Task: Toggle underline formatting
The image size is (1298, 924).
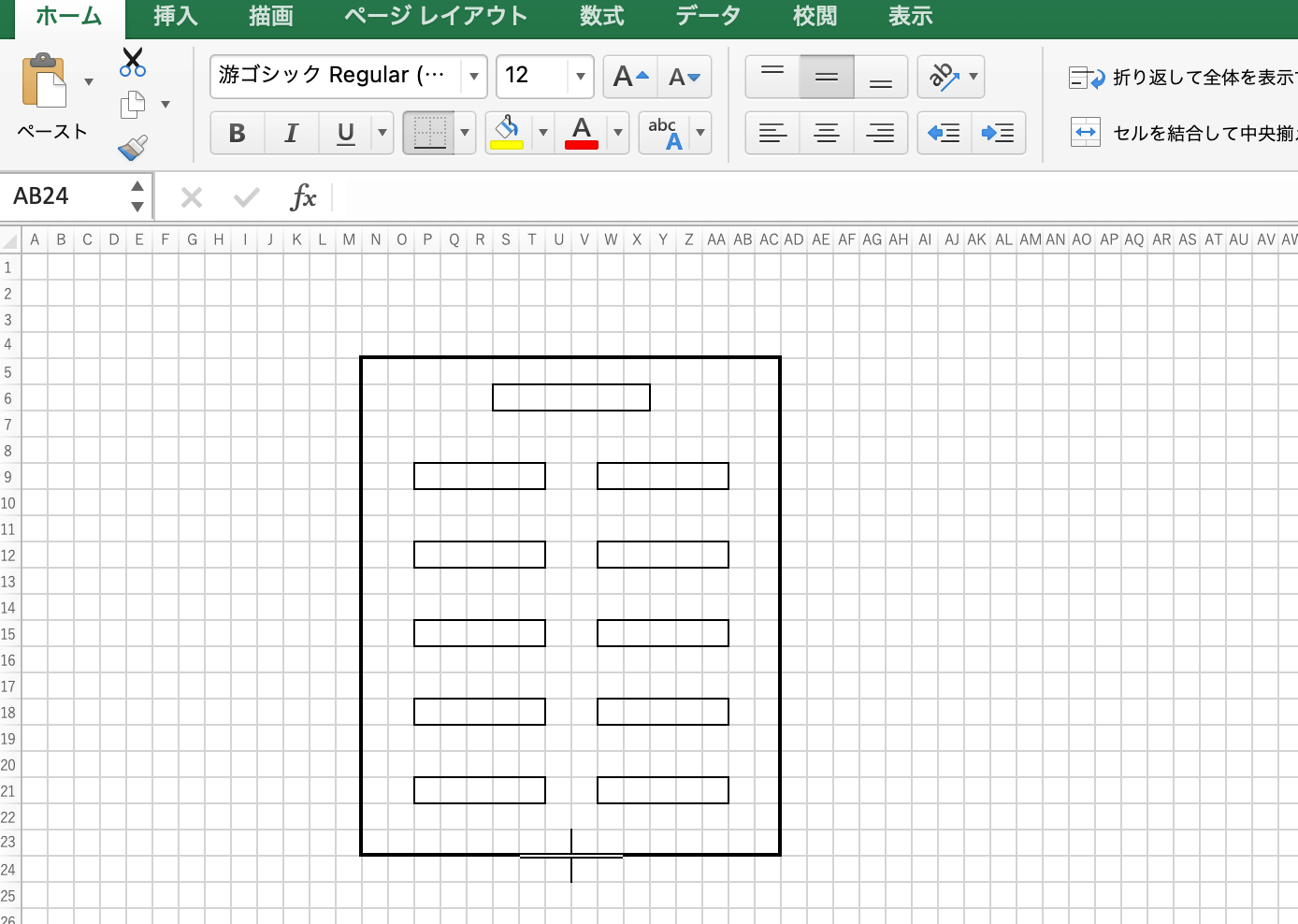Action: (345, 133)
